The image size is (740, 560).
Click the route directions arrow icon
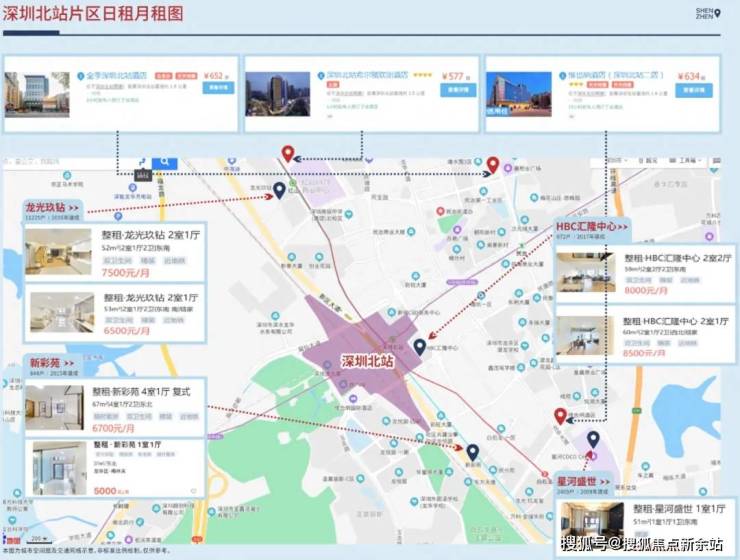(142, 162)
